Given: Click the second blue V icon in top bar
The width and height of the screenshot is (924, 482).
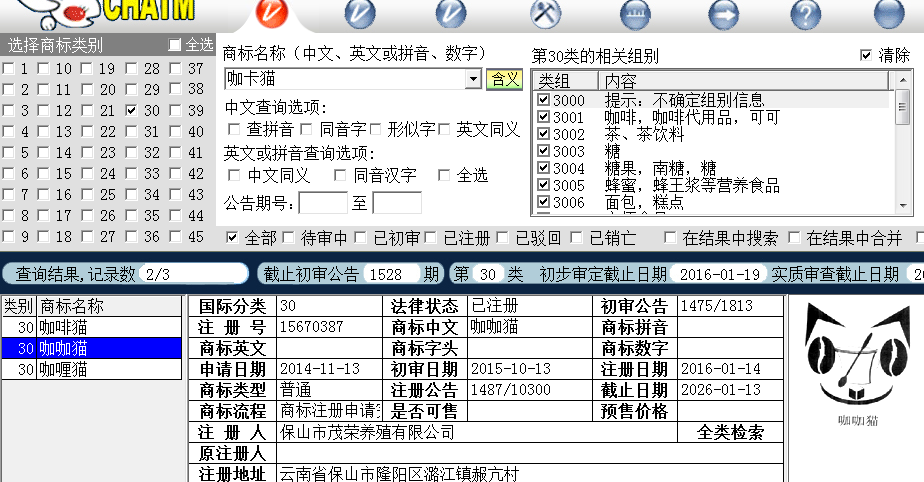Looking at the screenshot, I should [360, 13].
